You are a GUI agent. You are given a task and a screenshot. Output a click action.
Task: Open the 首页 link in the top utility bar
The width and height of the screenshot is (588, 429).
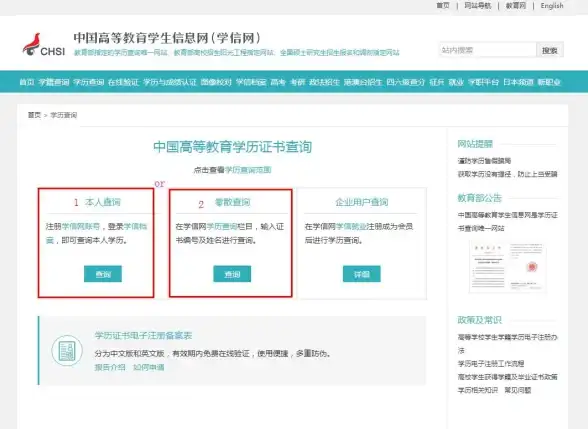coord(442,6)
